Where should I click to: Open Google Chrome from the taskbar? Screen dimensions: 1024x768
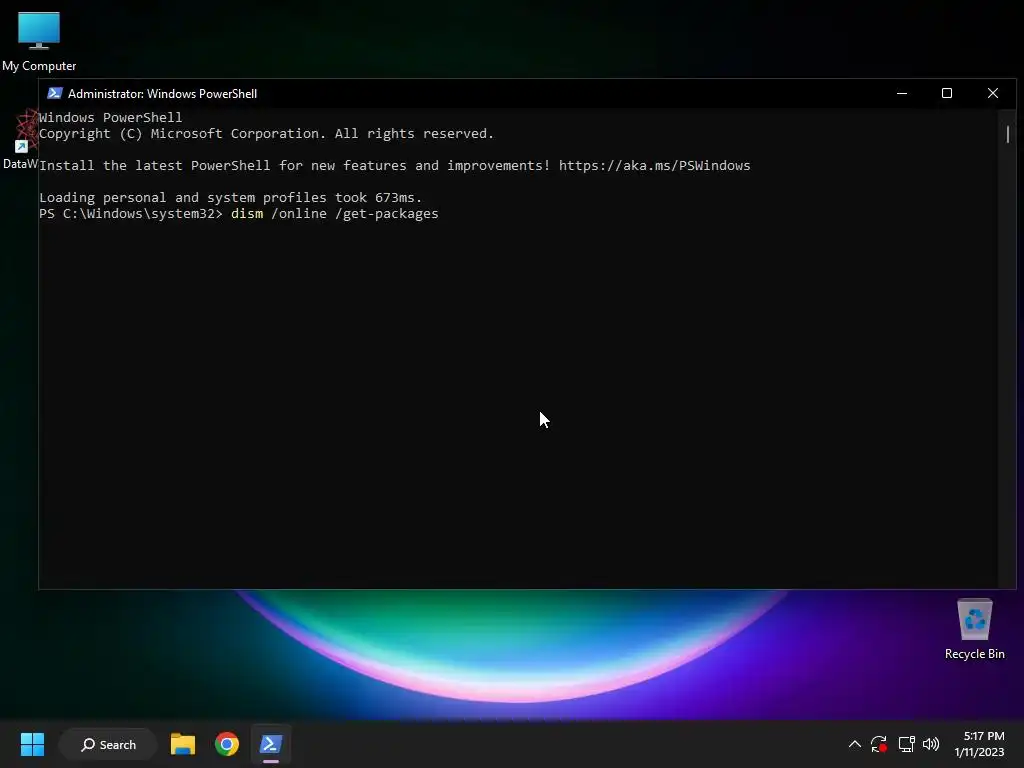point(227,744)
